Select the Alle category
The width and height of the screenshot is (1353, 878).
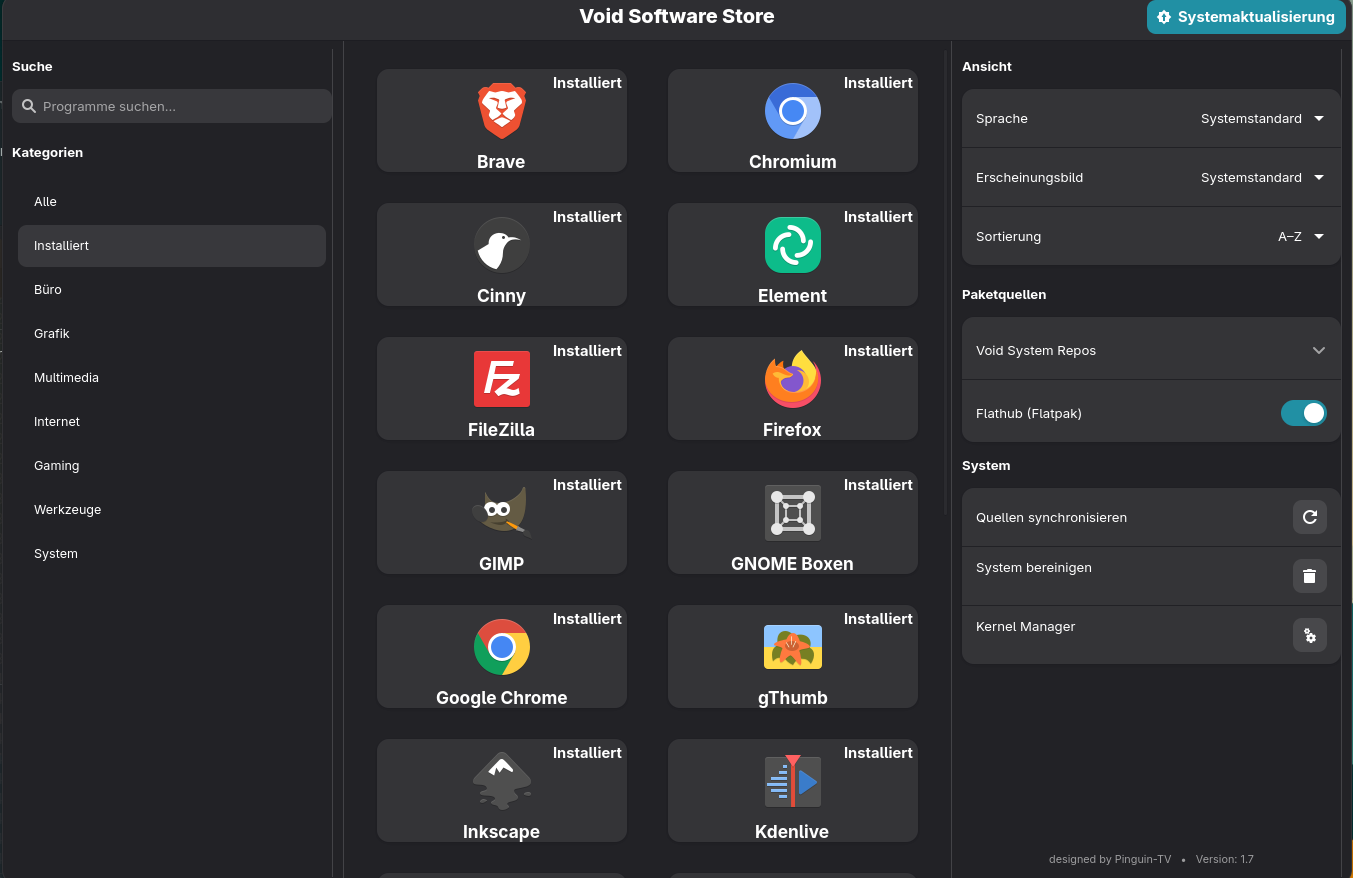[x=172, y=201]
